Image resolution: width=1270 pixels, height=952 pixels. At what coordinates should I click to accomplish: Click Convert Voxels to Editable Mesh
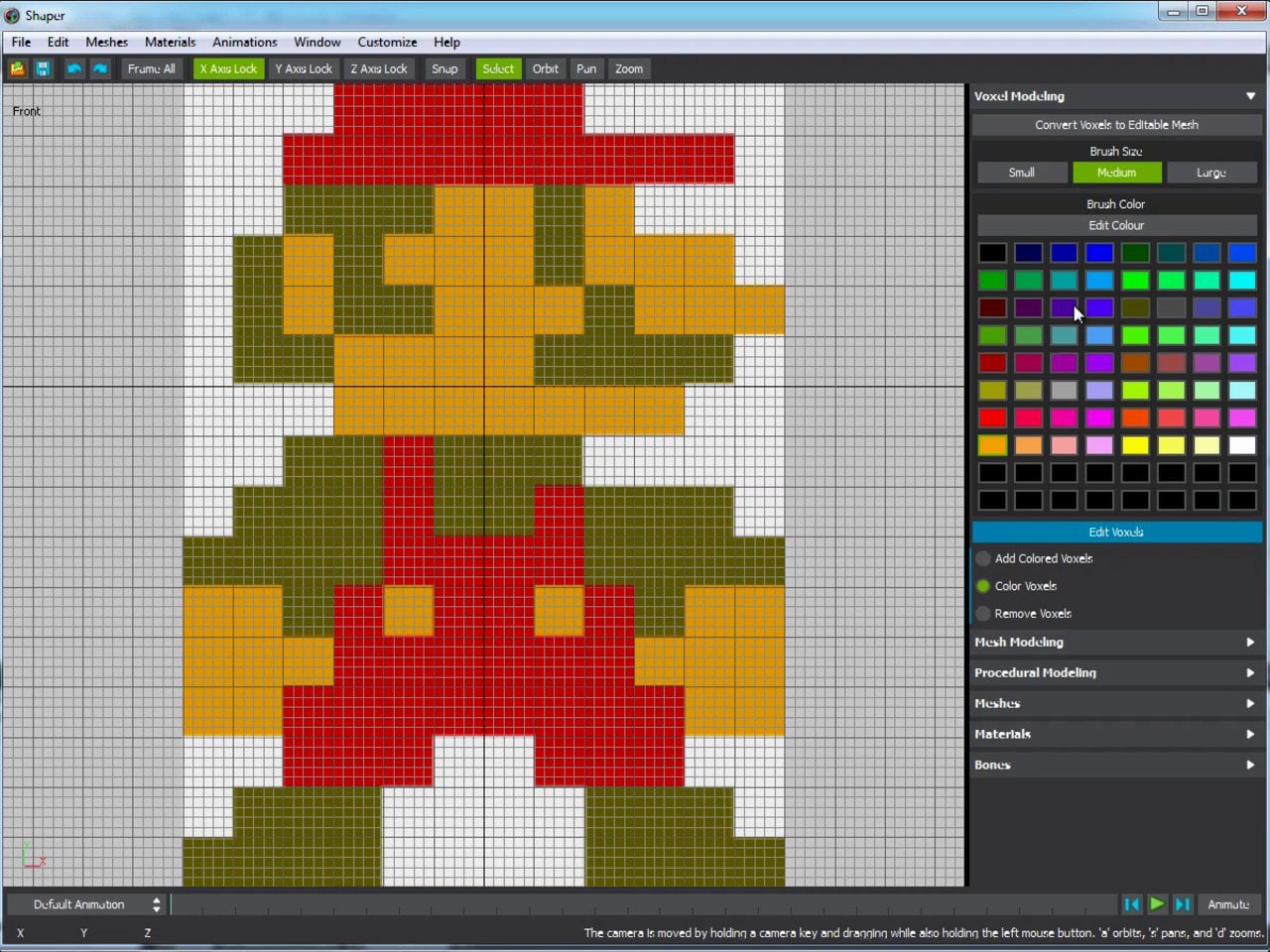(x=1116, y=125)
